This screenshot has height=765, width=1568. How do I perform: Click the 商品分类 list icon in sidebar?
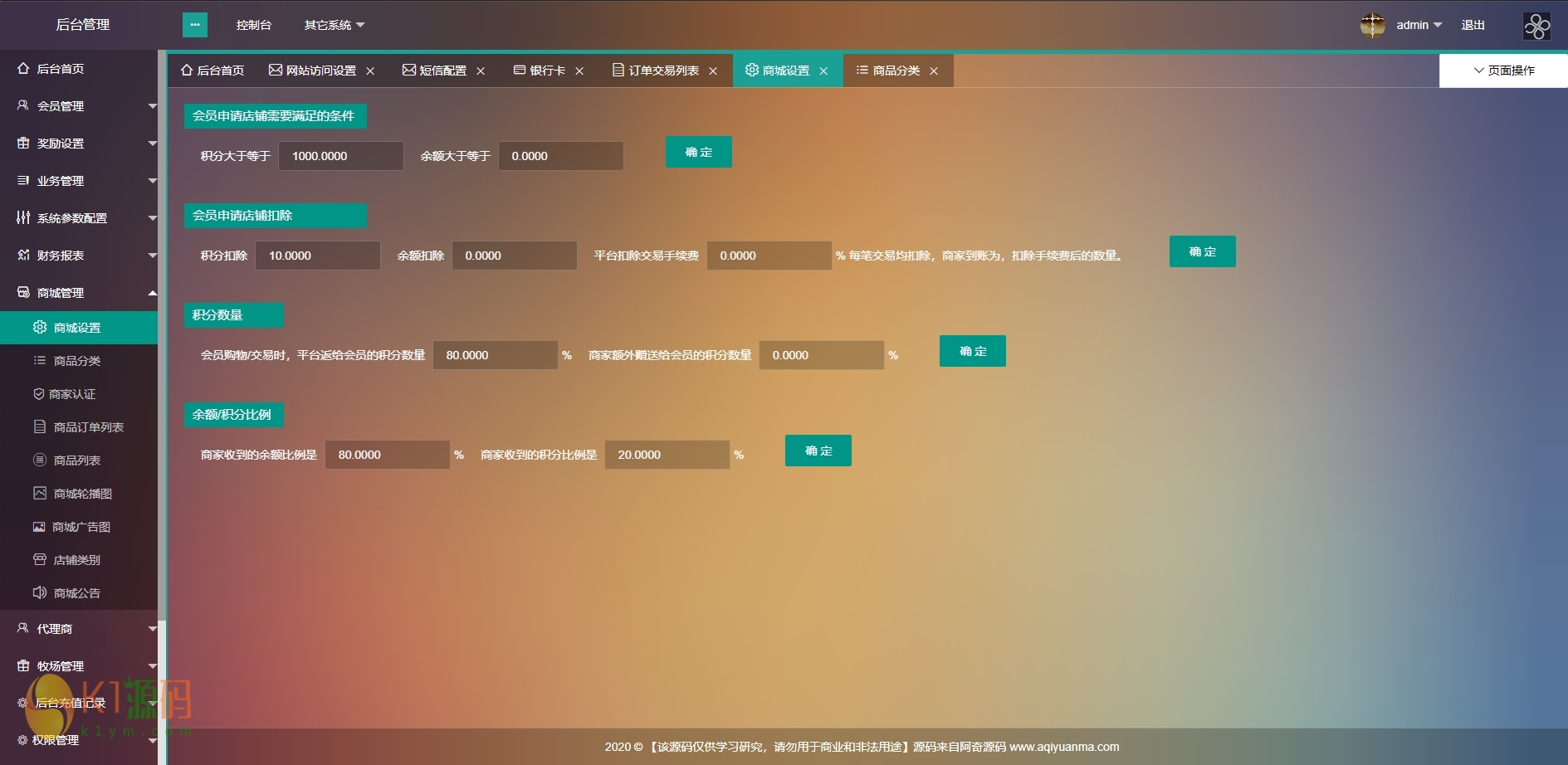(40, 361)
